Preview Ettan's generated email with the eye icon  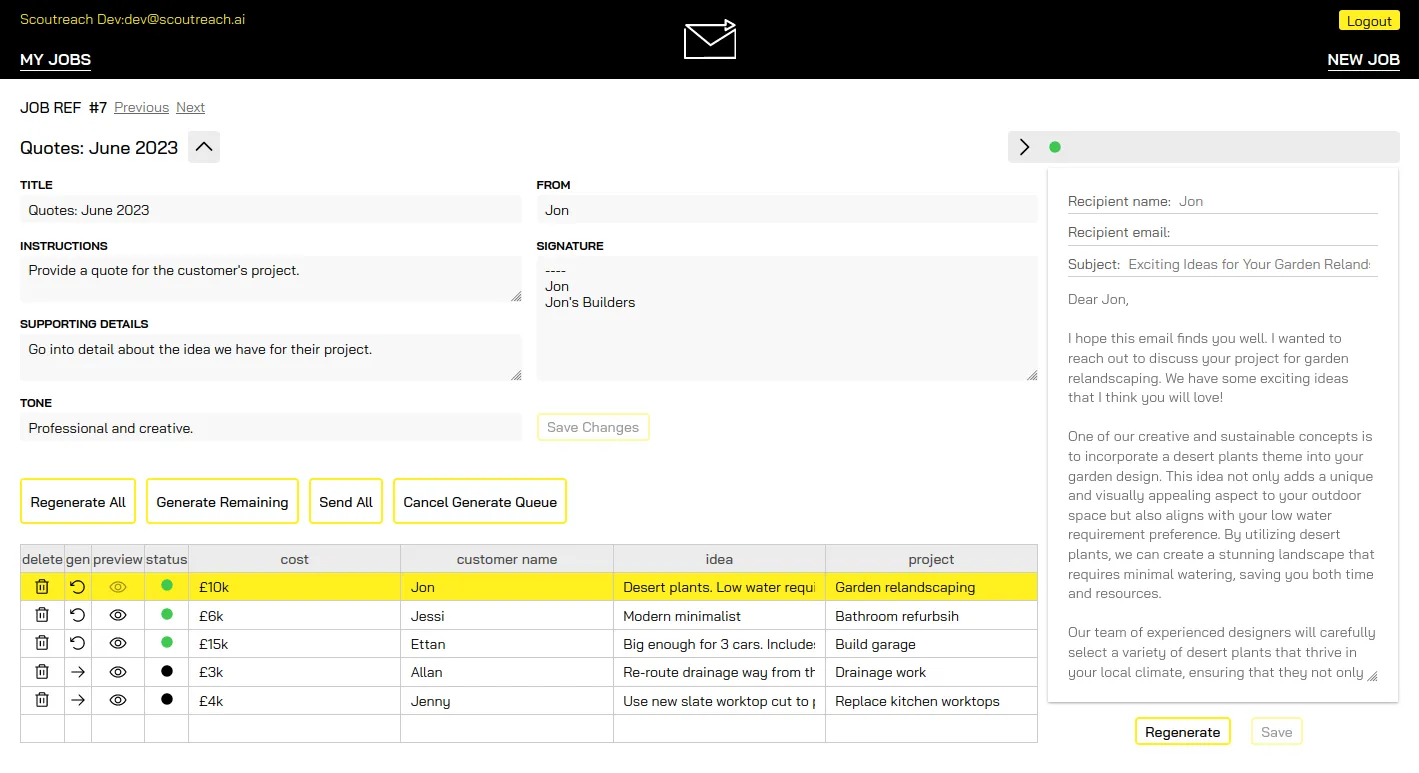click(117, 643)
